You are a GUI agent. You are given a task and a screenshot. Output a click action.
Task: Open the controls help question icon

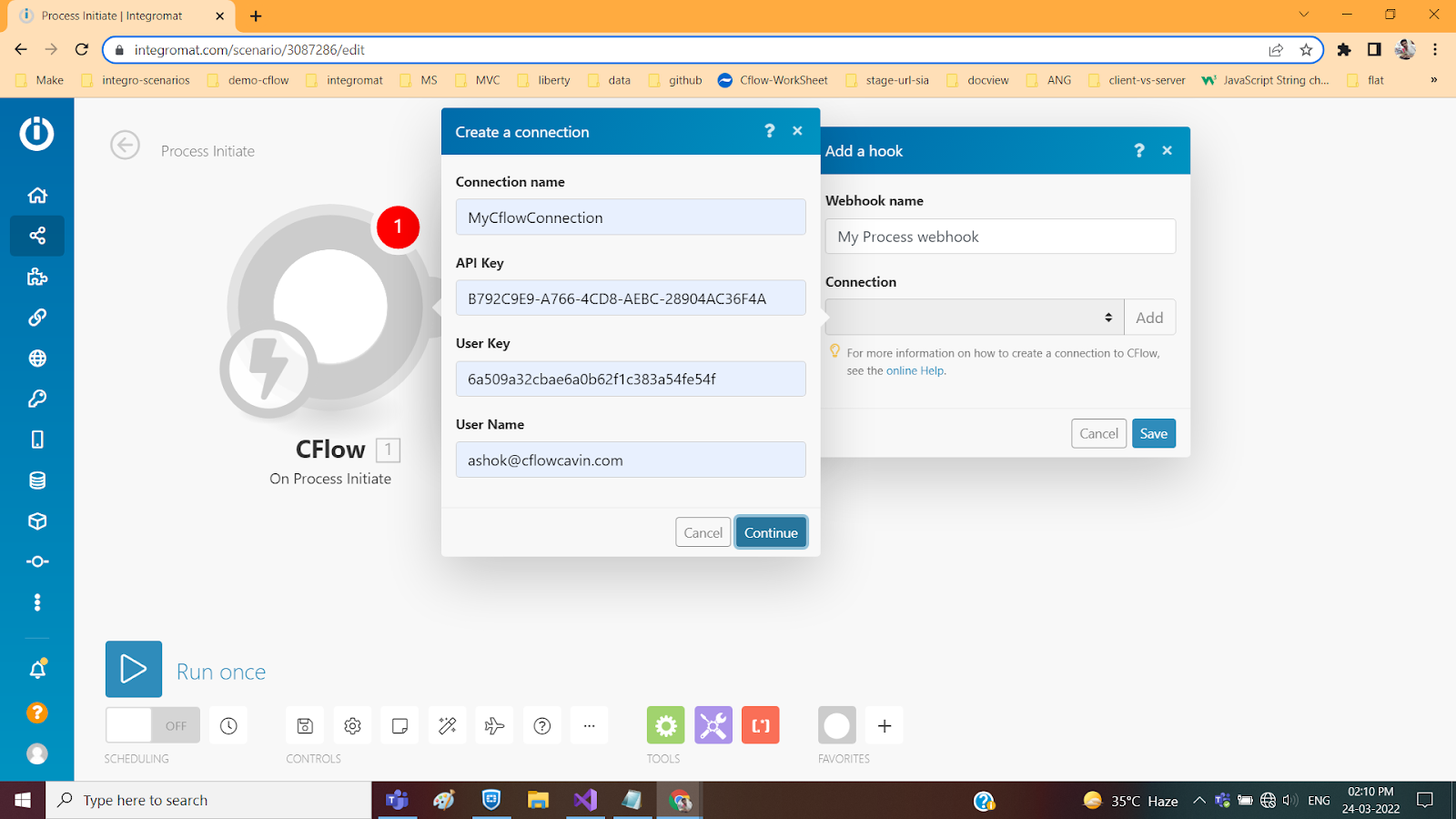[x=542, y=725]
